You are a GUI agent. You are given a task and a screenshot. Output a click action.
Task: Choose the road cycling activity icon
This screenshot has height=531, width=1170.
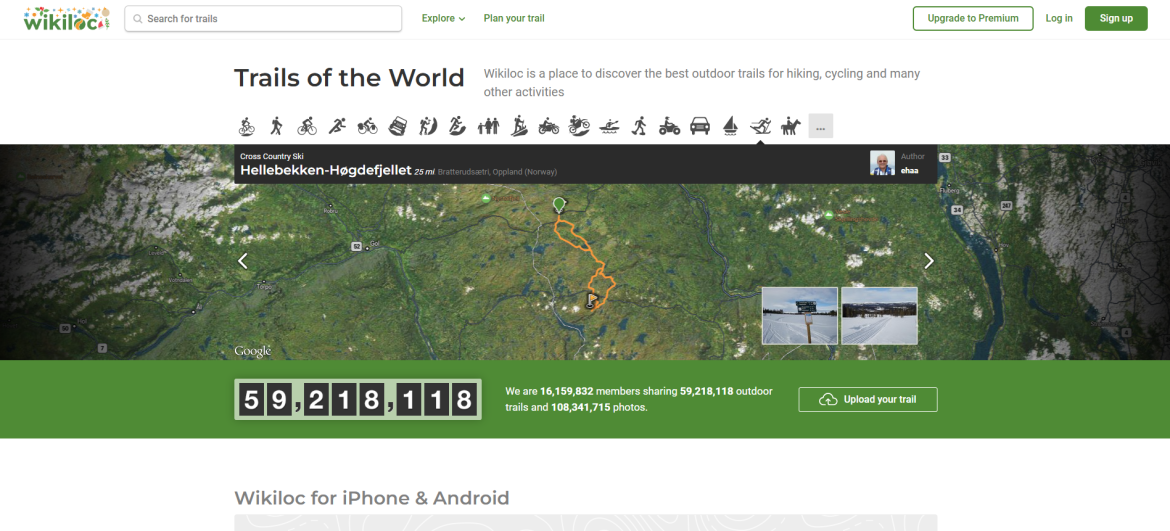click(x=307, y=126)
